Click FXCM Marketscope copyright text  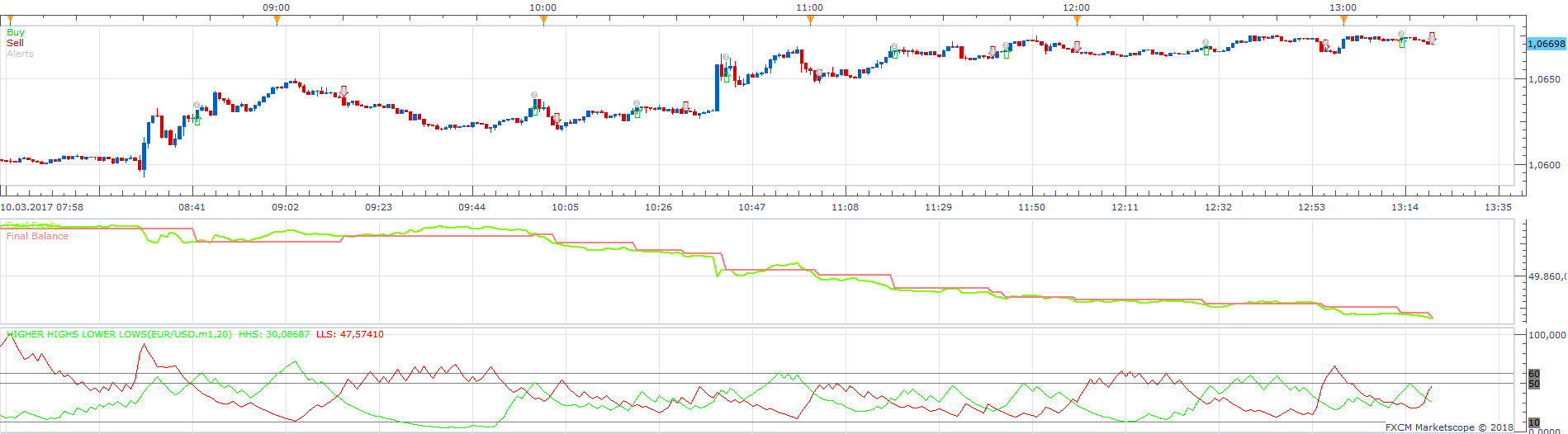tap(1449, 427)
